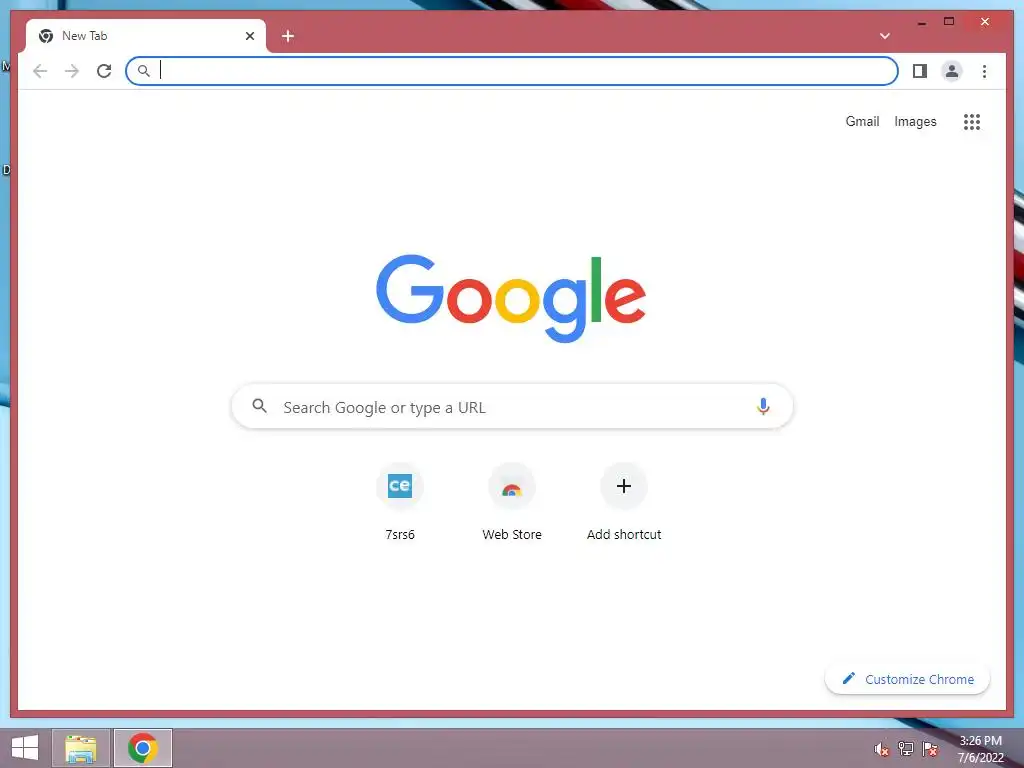Click the magnifier icon in the Google search box
The height and width of the screenshot is (768, 1024).
click(259, 406)
